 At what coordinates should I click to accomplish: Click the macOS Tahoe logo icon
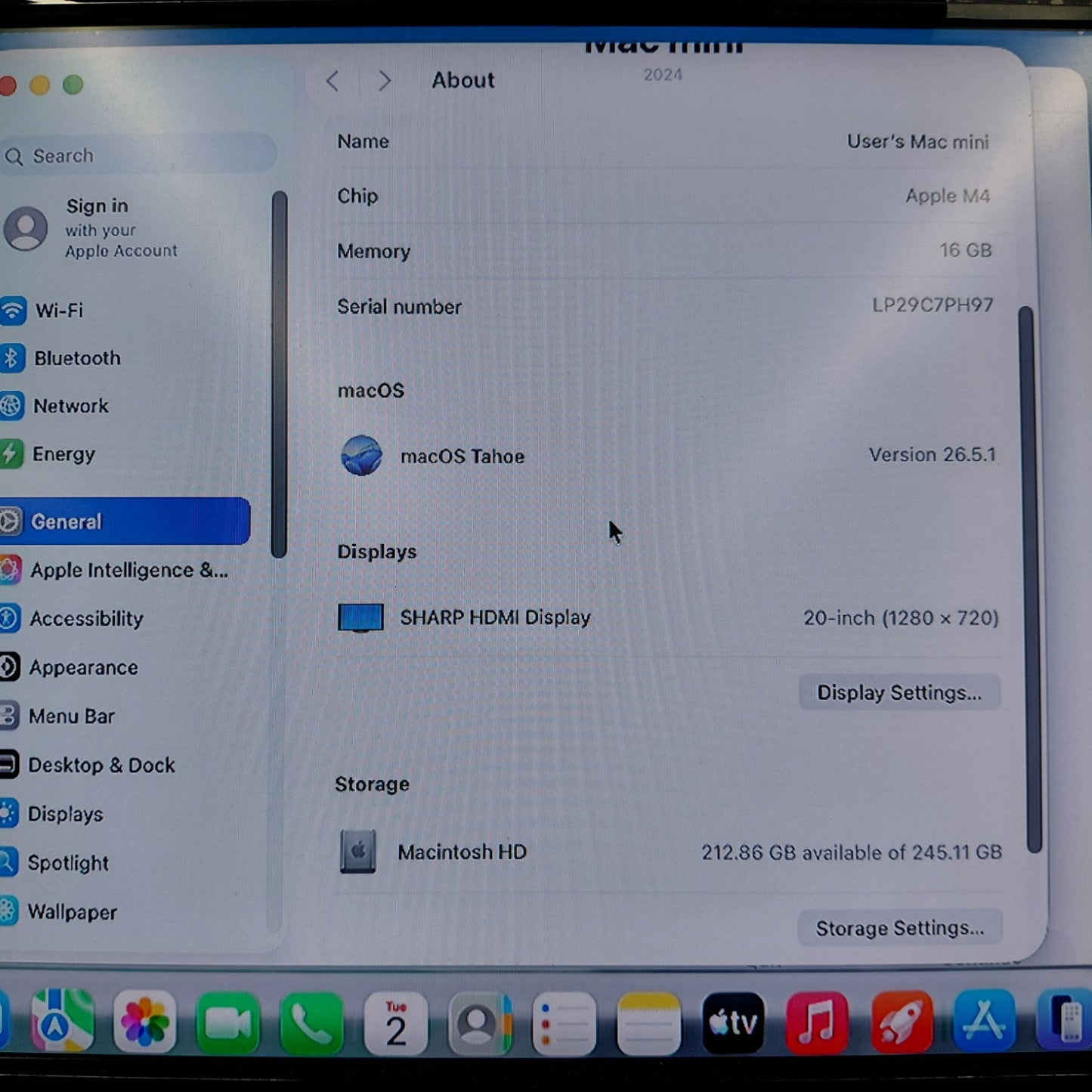[361, 456]
